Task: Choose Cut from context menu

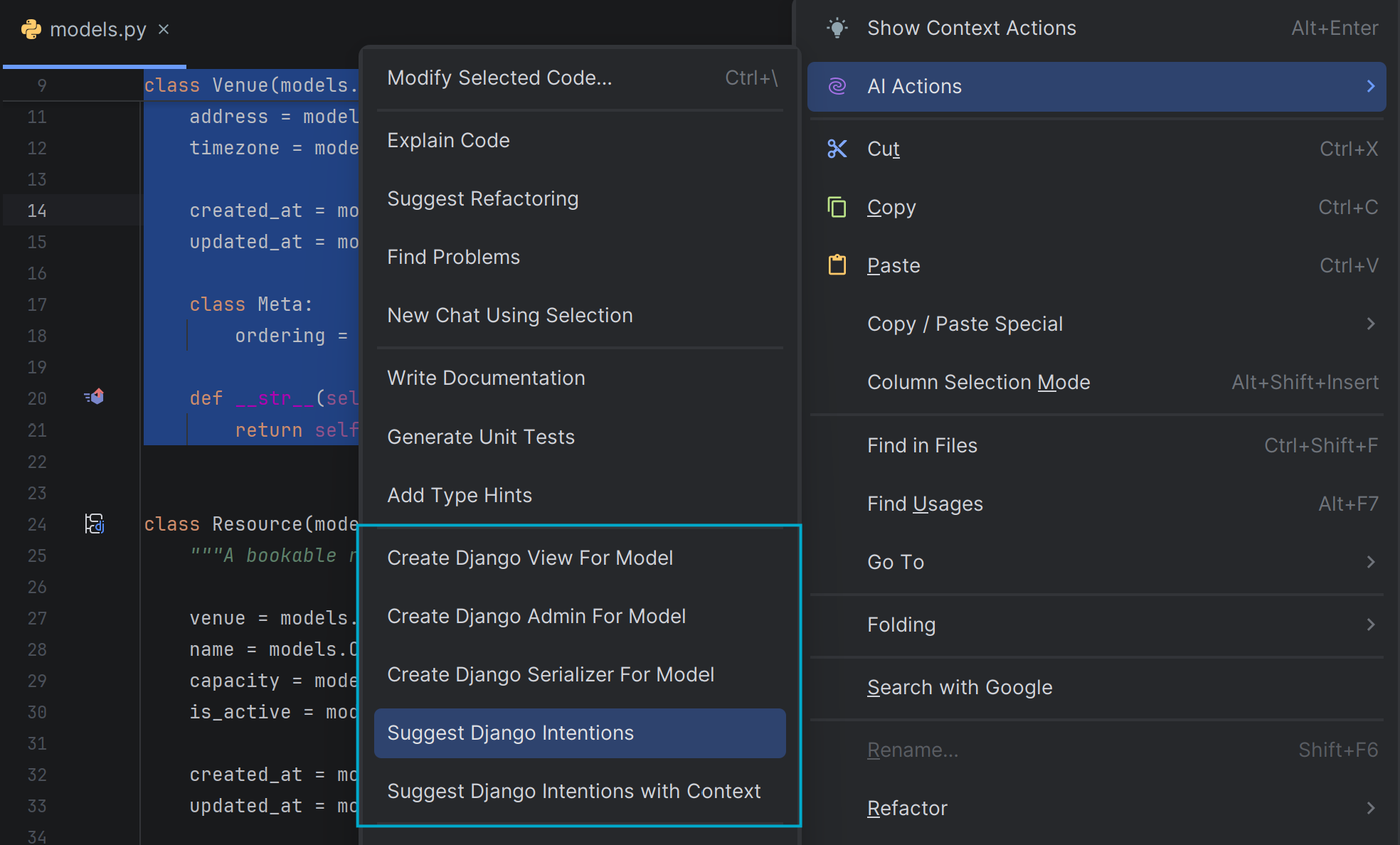Action: pyautogui.click(x=1096, y=149)
